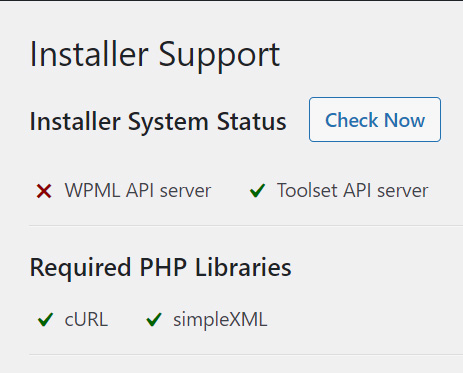Click the green checkmark beside simpleXML
This screenshot has height=373, width=463.
154,319
